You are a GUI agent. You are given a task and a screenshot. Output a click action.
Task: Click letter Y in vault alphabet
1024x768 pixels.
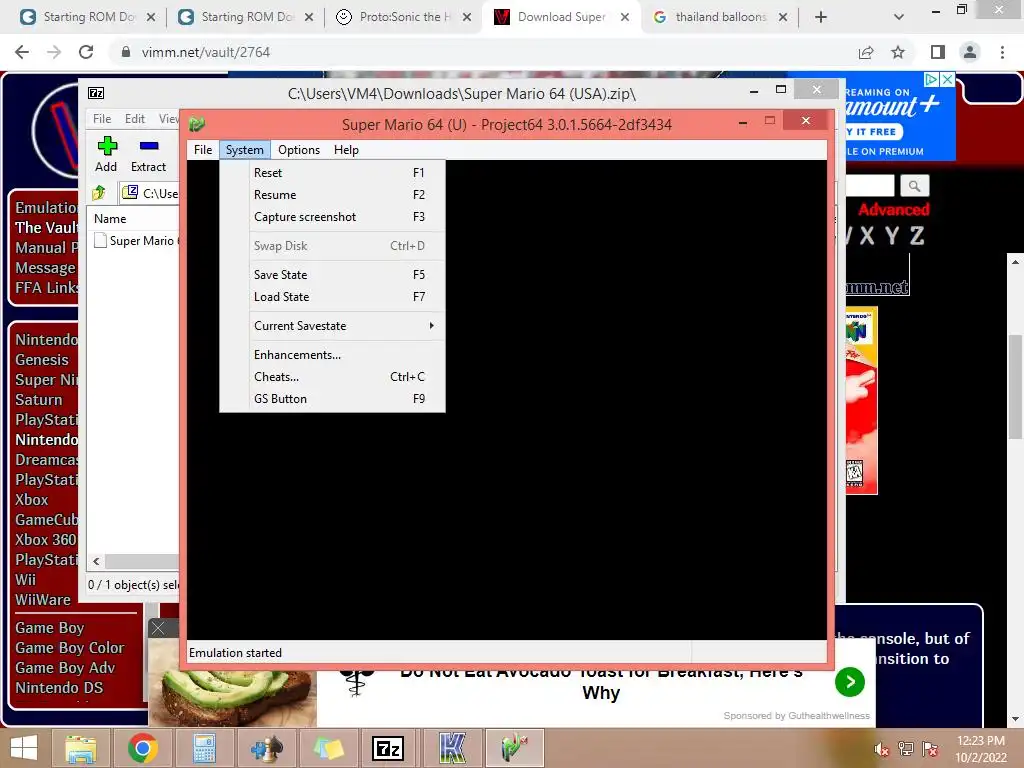click(892, 236)
